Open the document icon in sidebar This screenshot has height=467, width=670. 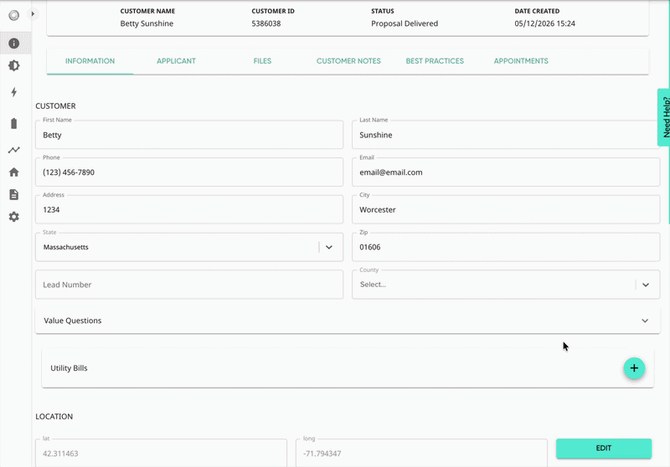point(14,194)
